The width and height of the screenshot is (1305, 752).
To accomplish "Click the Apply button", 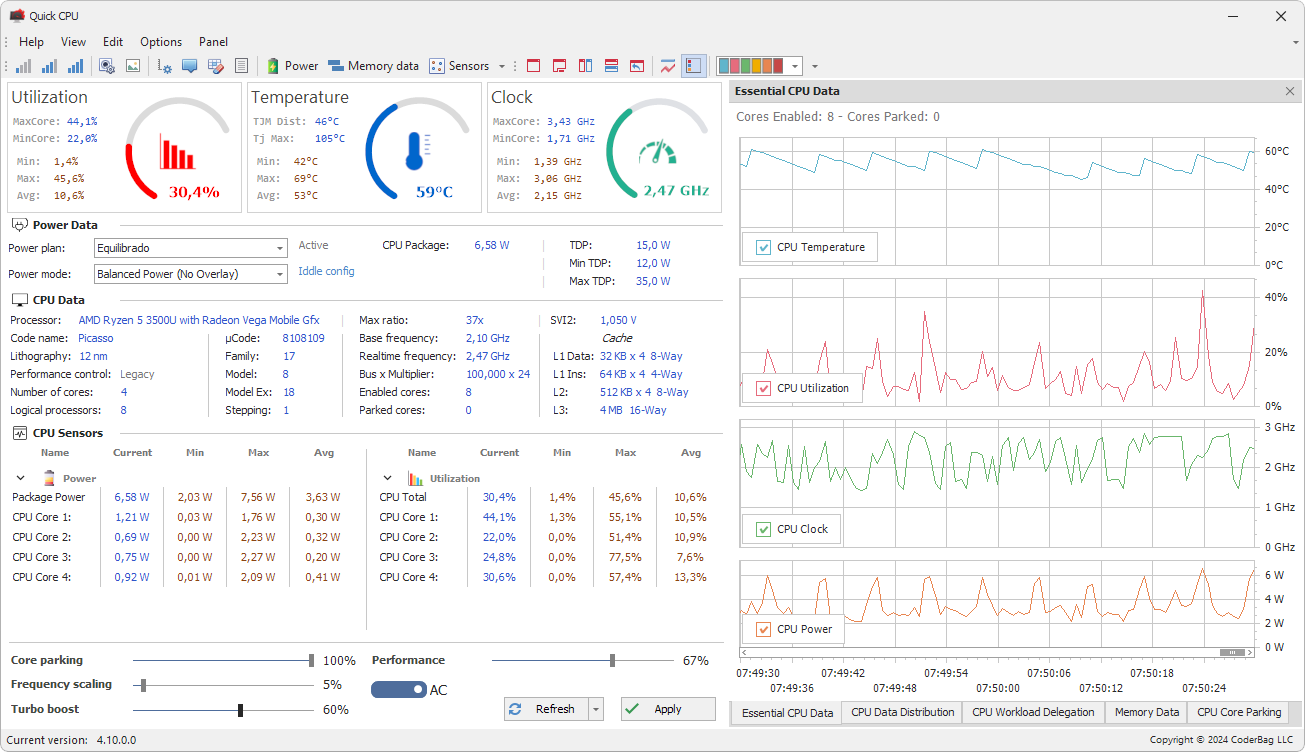I will [x=667, y=708].
